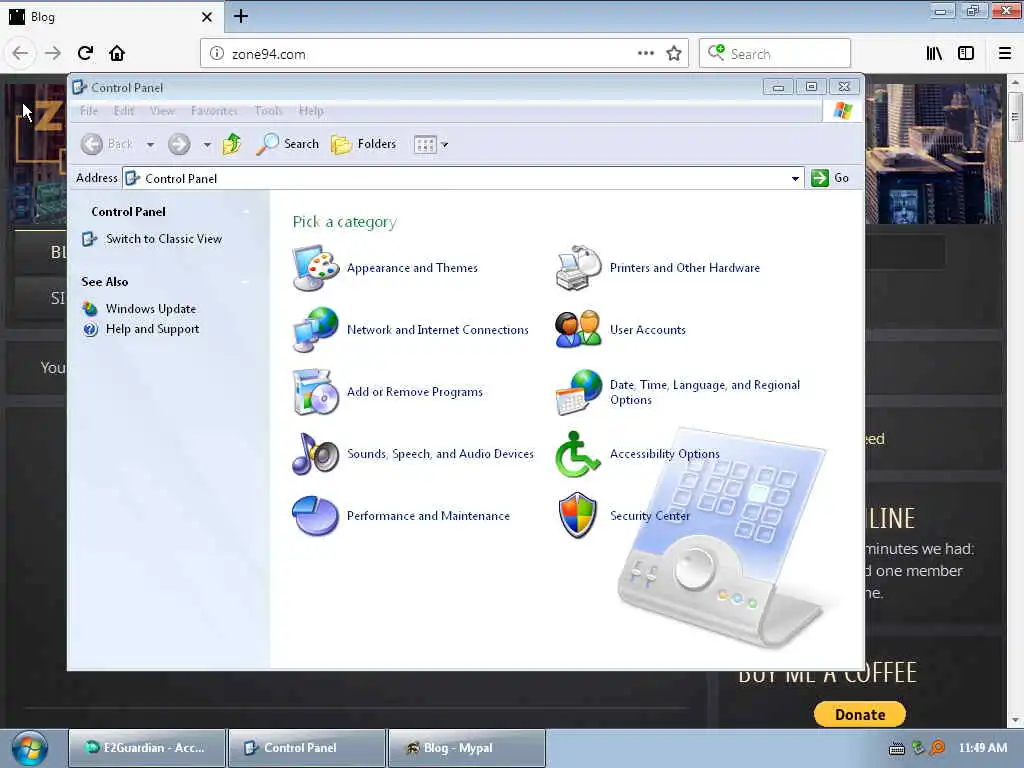Screen dimensions: 1024x768
Task: Collapse the See Also sidebar section
Action: point(246,281)
